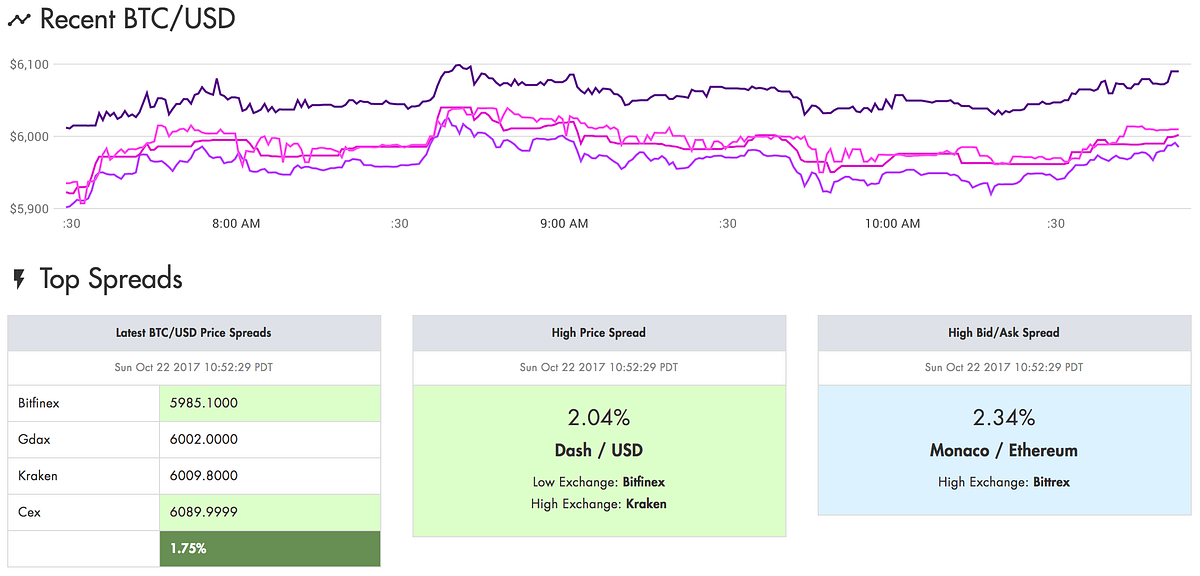Click the dark green 1.75% spread cell

[x=269, y=548]
